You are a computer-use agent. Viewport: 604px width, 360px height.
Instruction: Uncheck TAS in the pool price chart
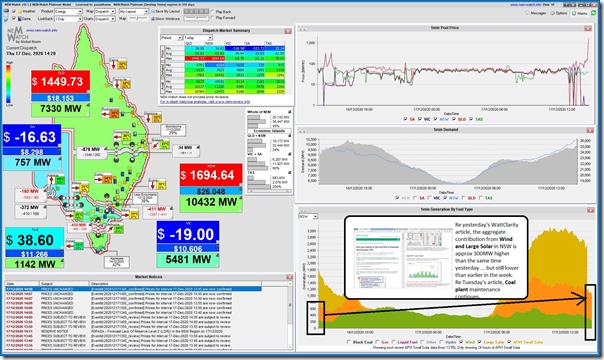[471, 119]
